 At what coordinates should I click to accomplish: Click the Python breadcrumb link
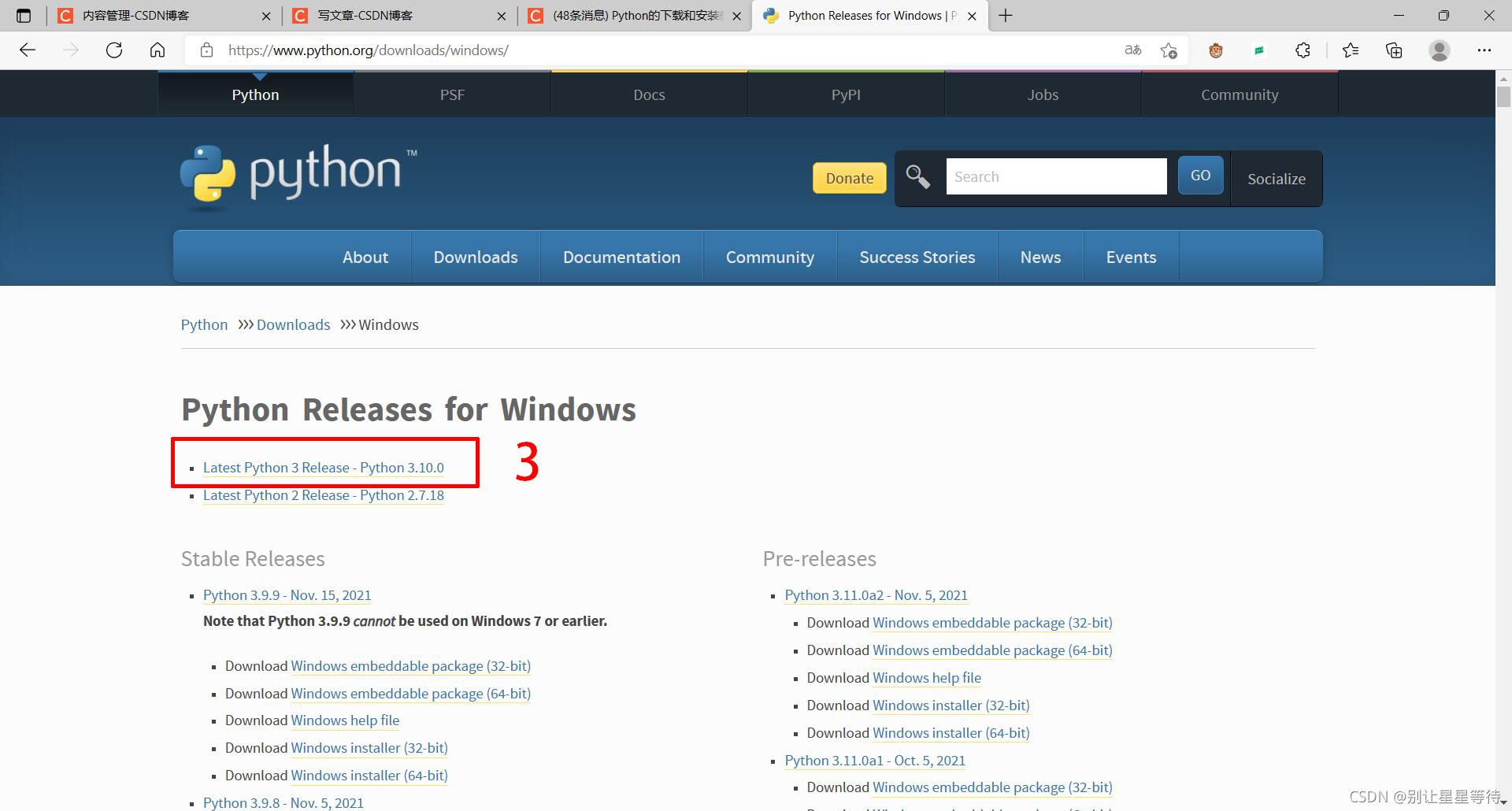pyautogui.click(x=204, y=324)
